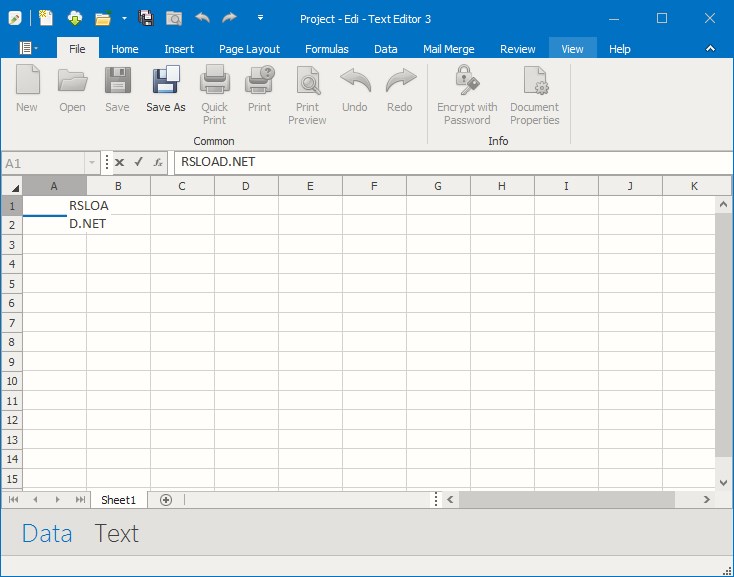The height and width of the screenshot is (577, 734).
Task: Add a new sheet with plus icon
Action: click(166, 499)
